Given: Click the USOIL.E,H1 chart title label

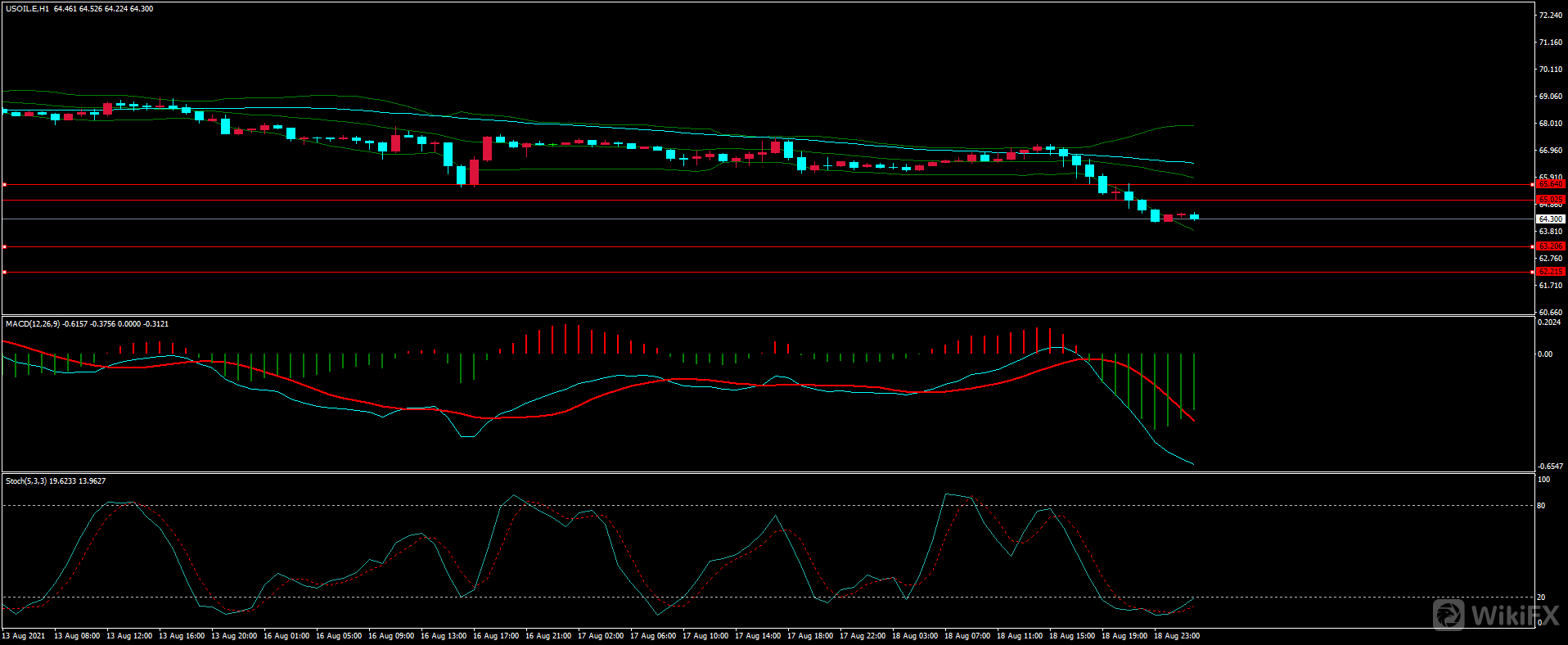Looking at the screenshot, I should click(x=27, y=9).
